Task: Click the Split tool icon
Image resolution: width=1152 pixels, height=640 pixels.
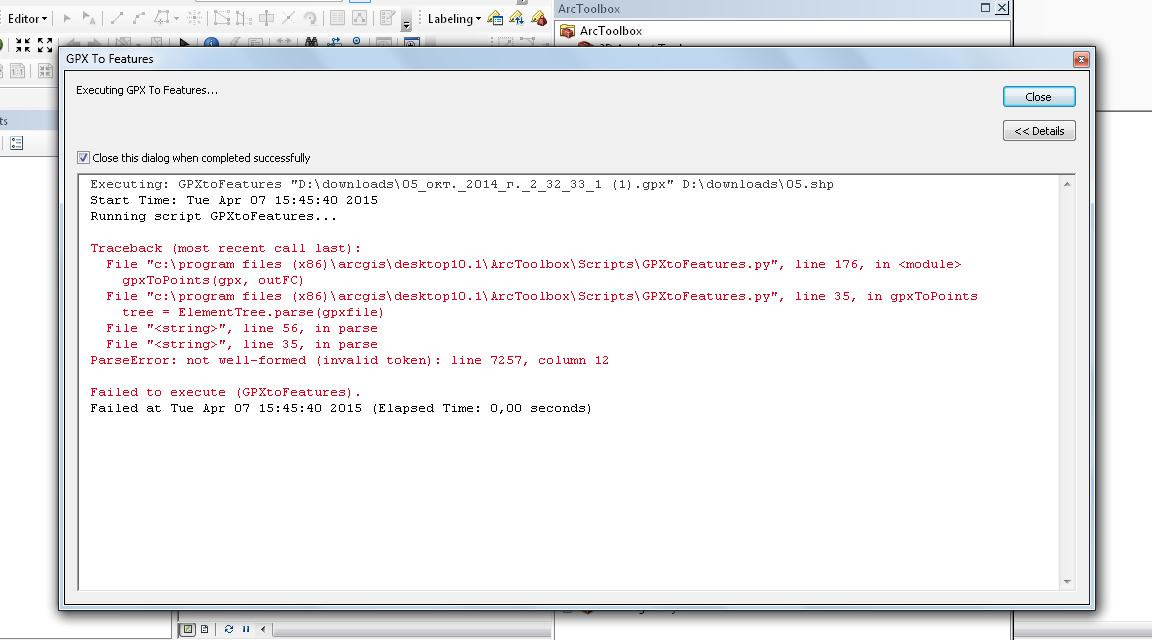Action: click(x=289, y=18)
